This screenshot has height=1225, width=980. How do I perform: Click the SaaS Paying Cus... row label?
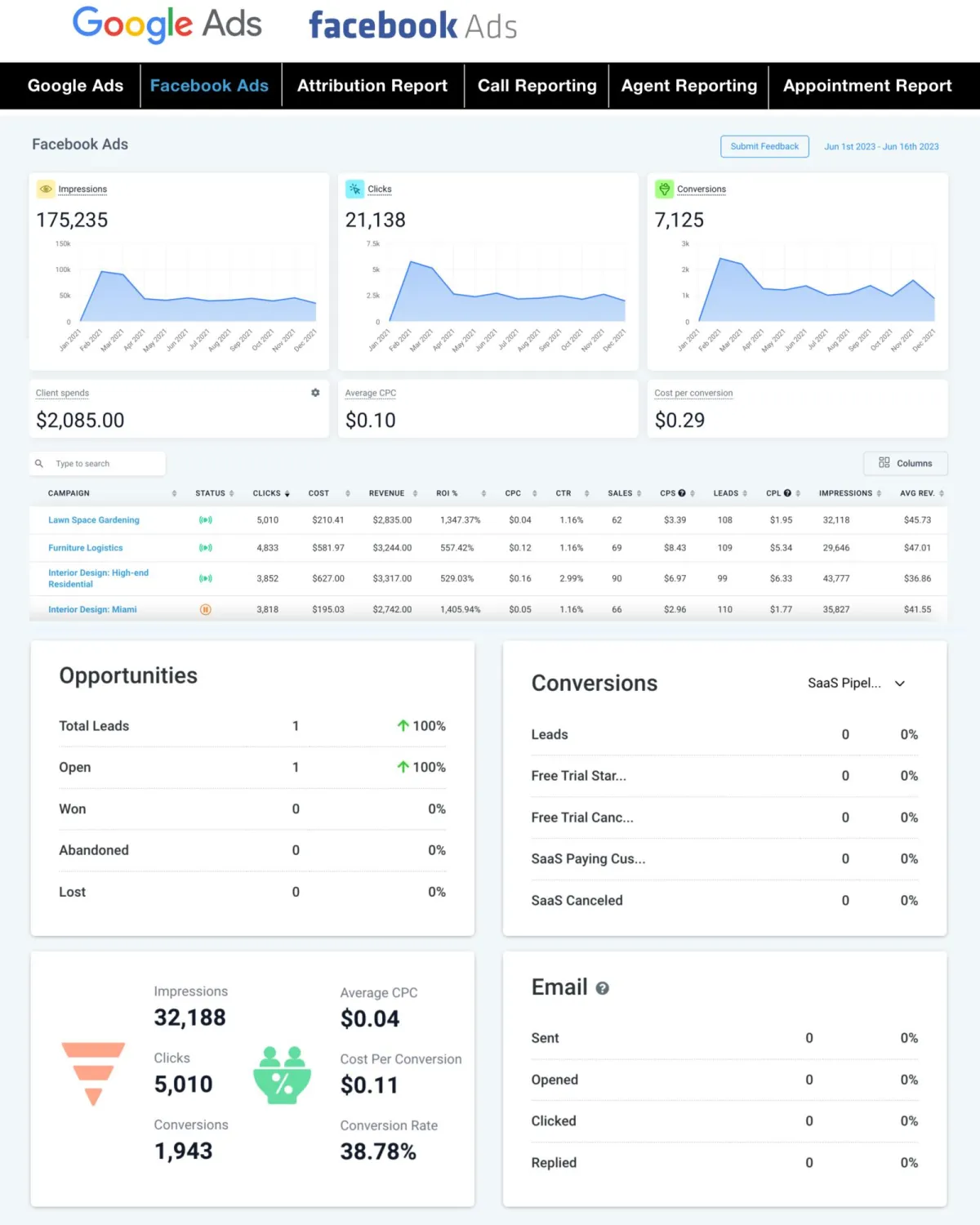[x=588, y=859]
